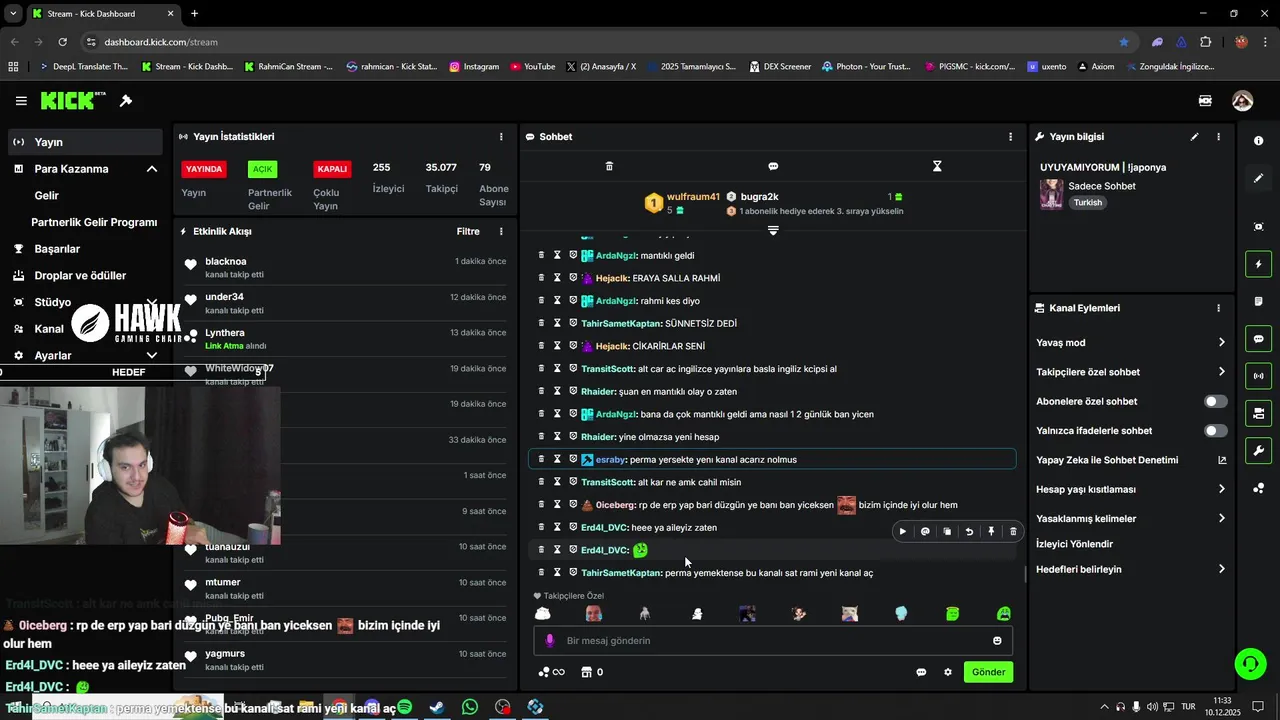This screenshot has width=1280, height=720.
Task: Toggle Yalnızca ifadelerle sohbet switch
Action: (1215, 431)
